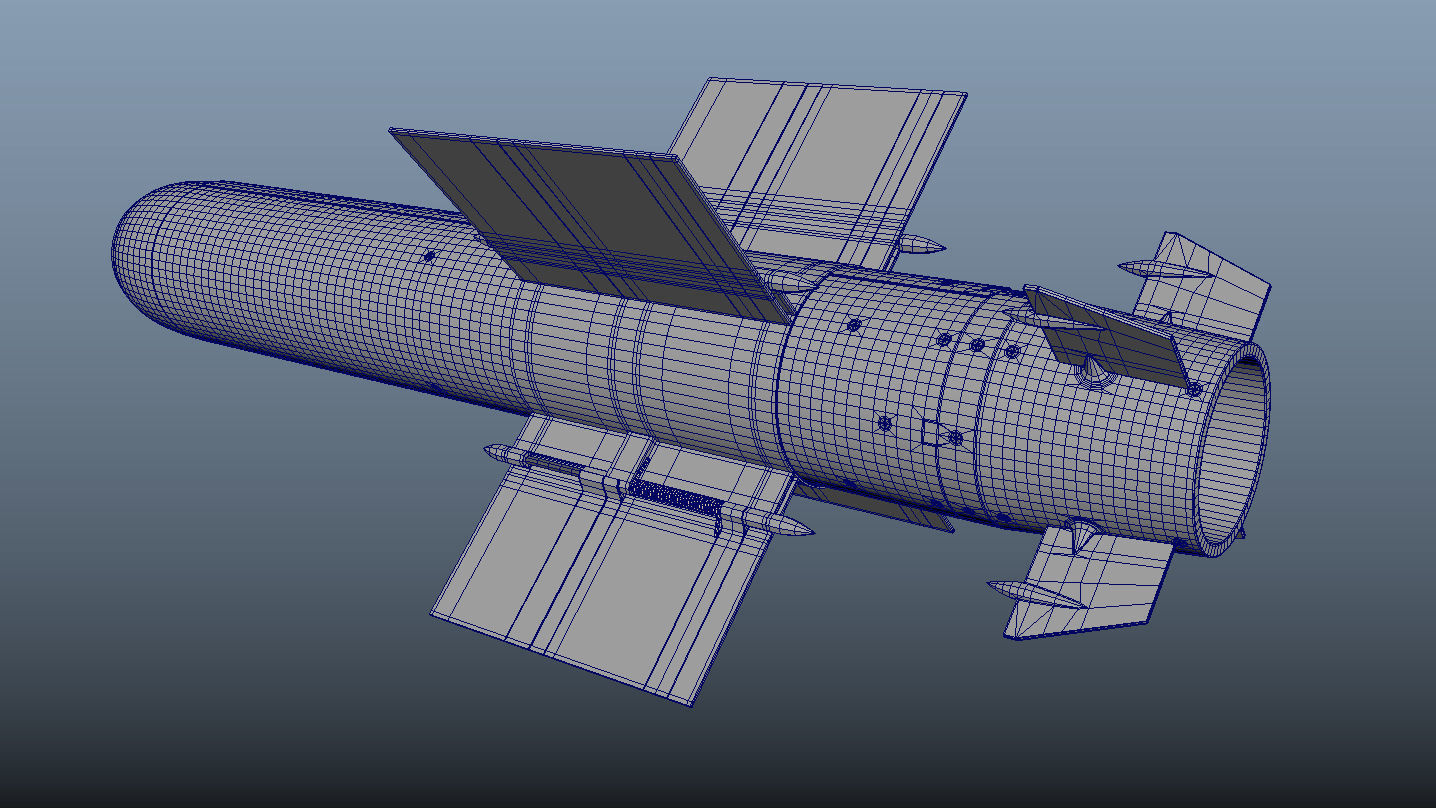1436x808 pixels.
Task: Click the pointed right tip of lower hinge rod
Action: (x=794, y=527)
